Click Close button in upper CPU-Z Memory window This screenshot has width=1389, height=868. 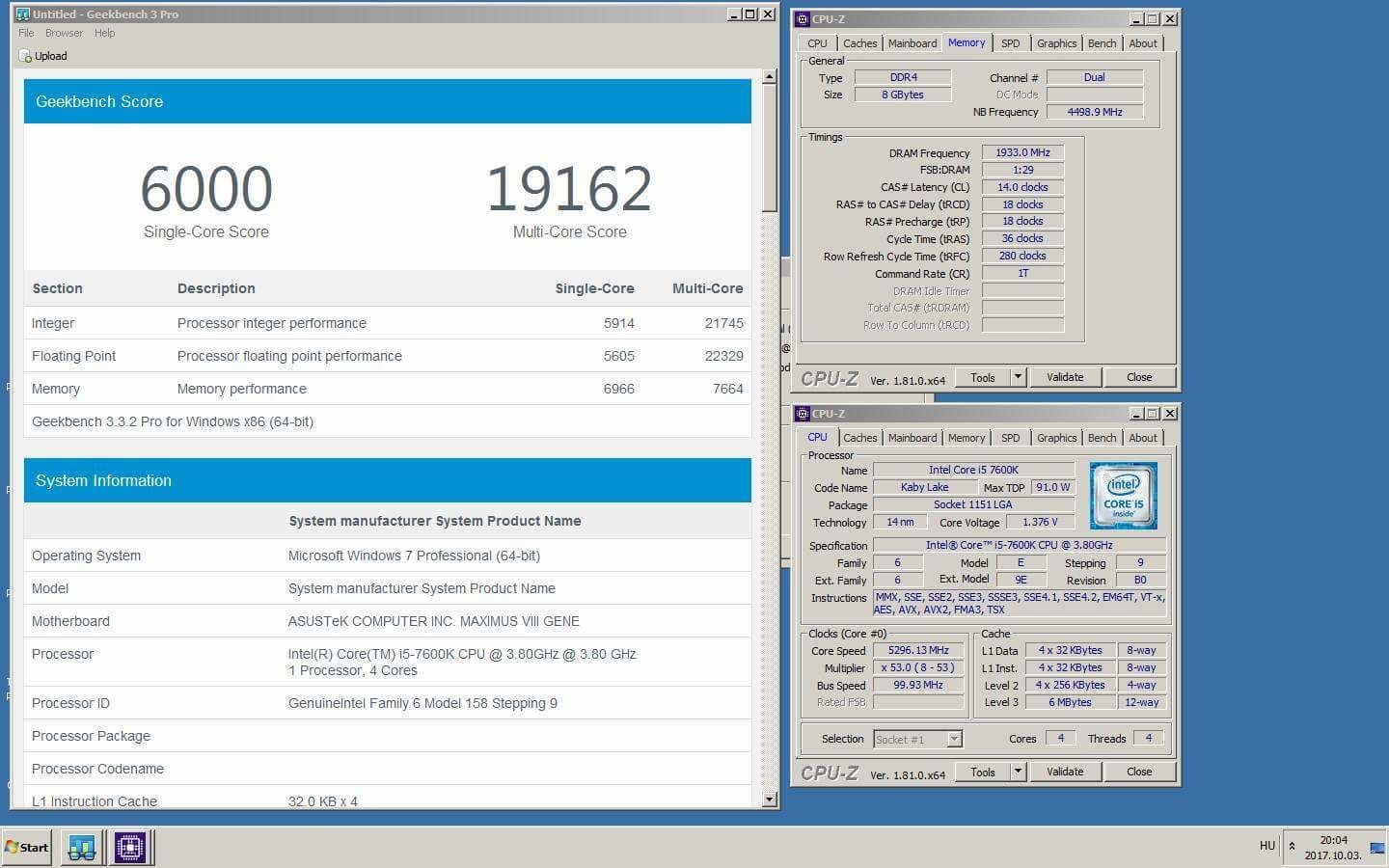1138,377
